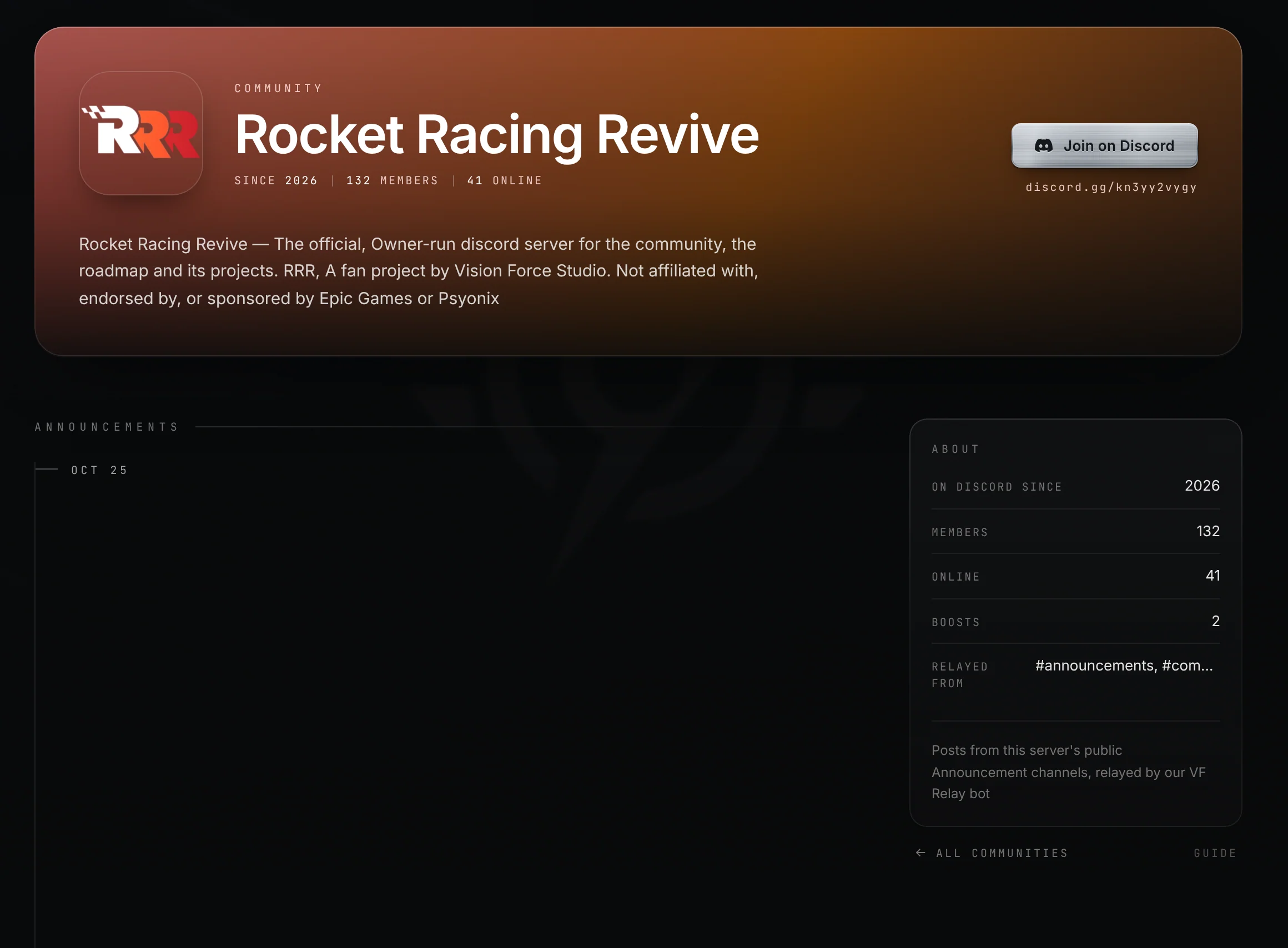Click the 41 value in About panel
Viewport: 1288px width, 948px height.
1213,575
